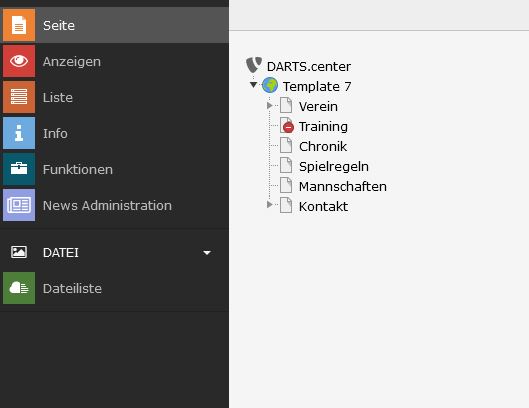Open the Seite module via orange page icon
529x408 pixels.
click(19, 25)
